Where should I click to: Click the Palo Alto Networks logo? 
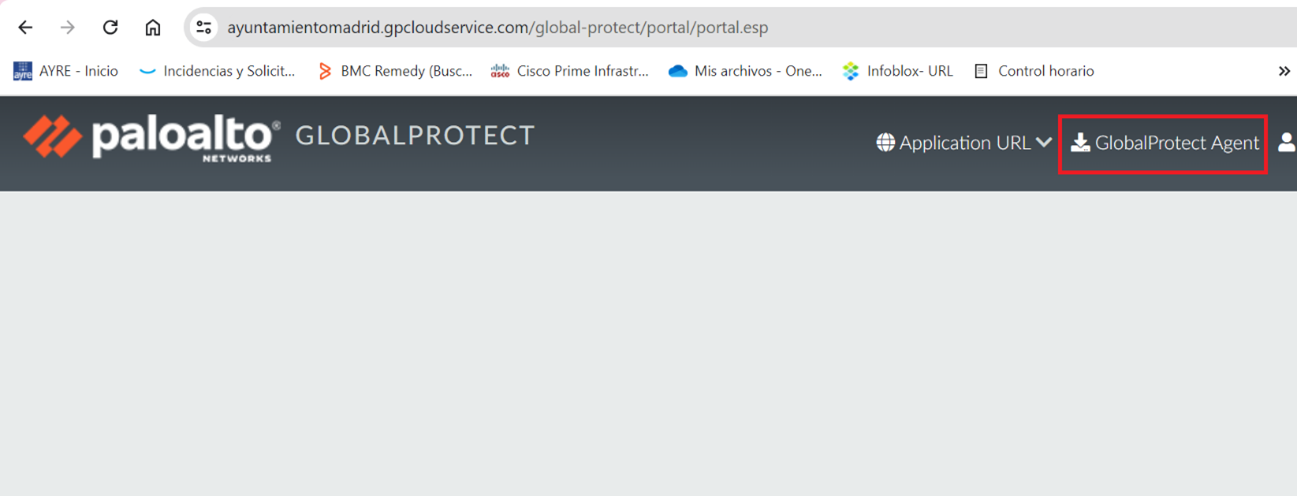(151, 138)
